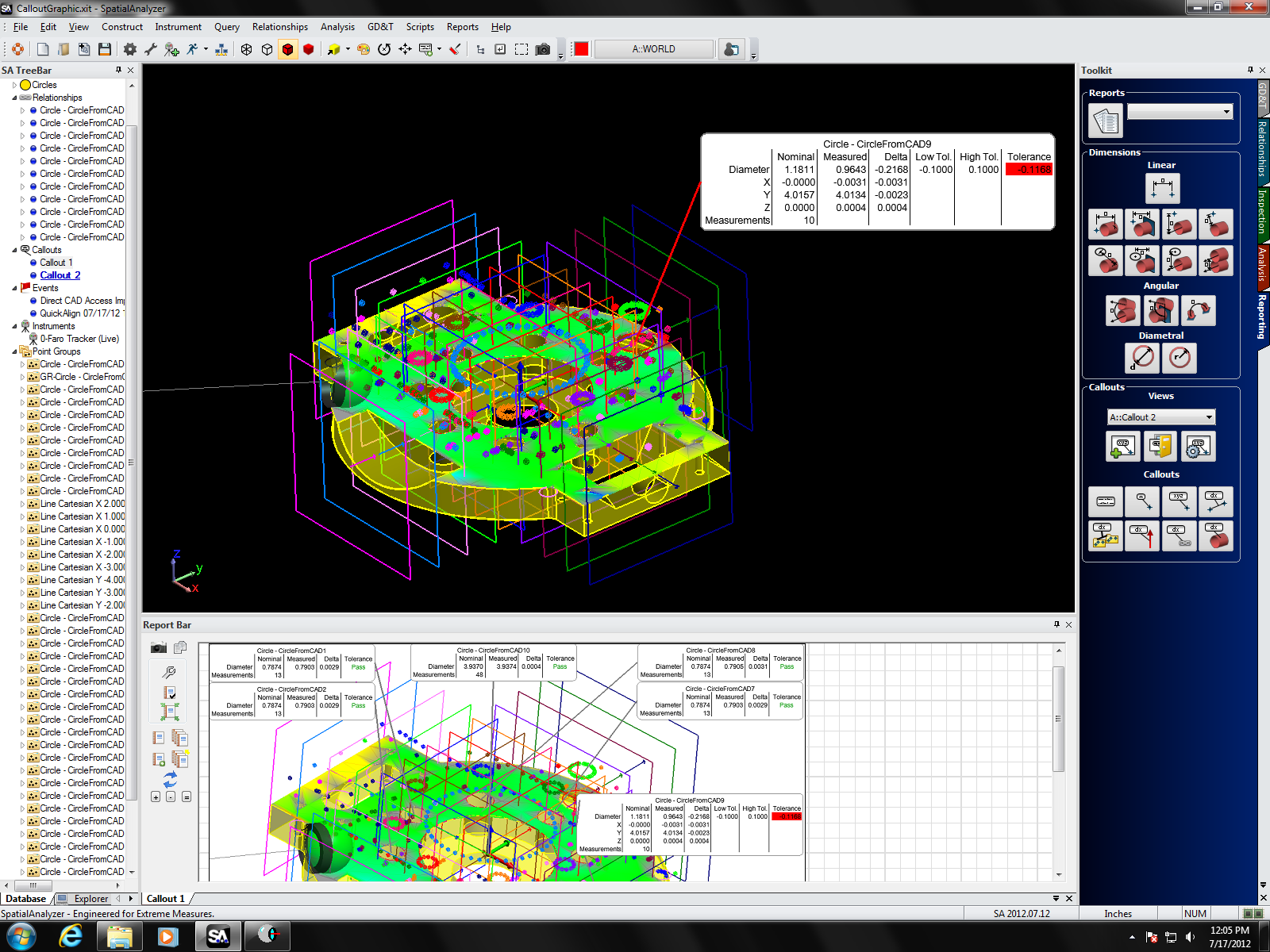This screenshot has width=1270, height=952.
Task: Click the Save floppy disk toolbar icon
Action: [x=105, y=49]
